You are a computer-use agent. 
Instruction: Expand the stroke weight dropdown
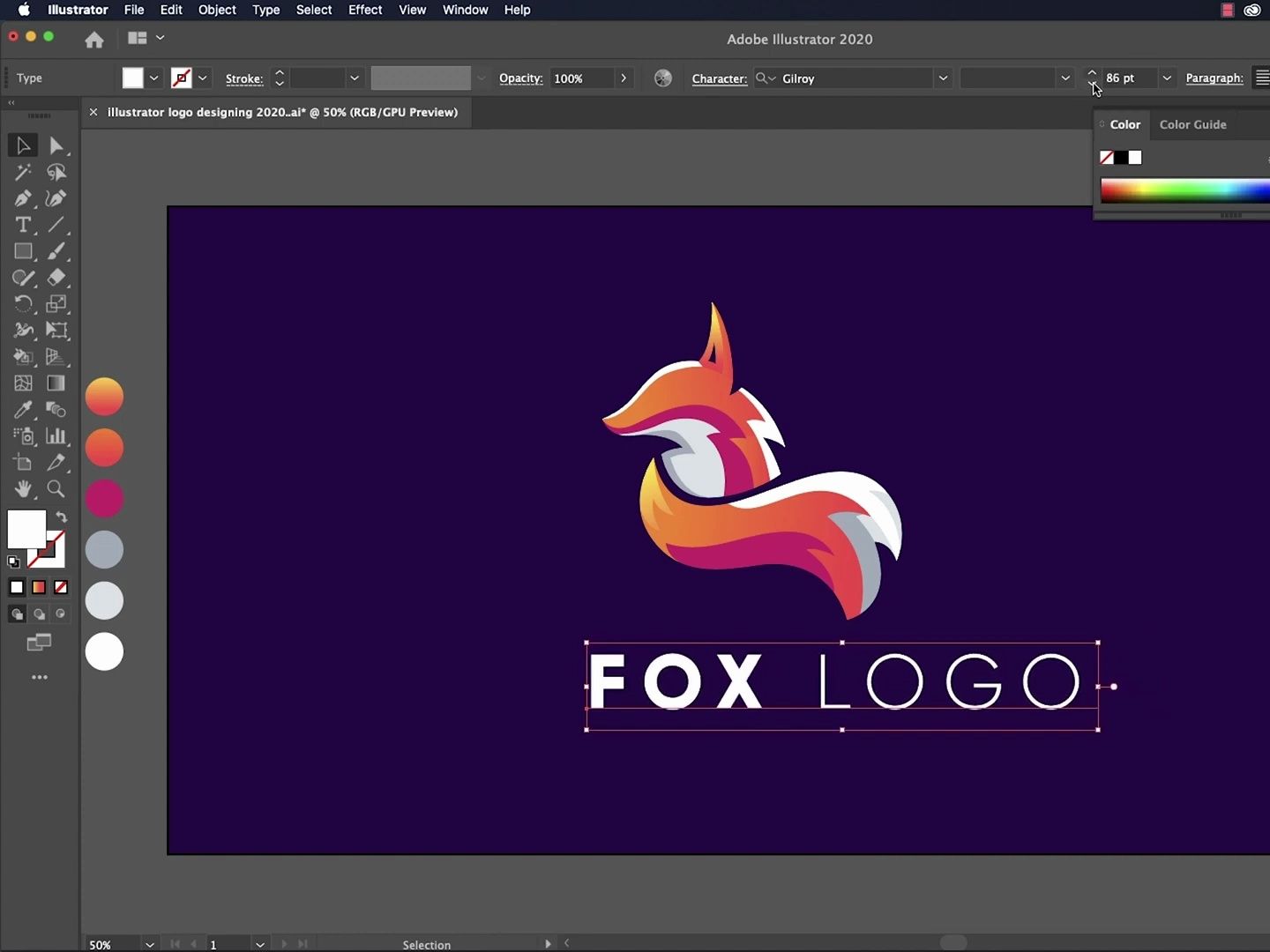[x=355, y=78]
